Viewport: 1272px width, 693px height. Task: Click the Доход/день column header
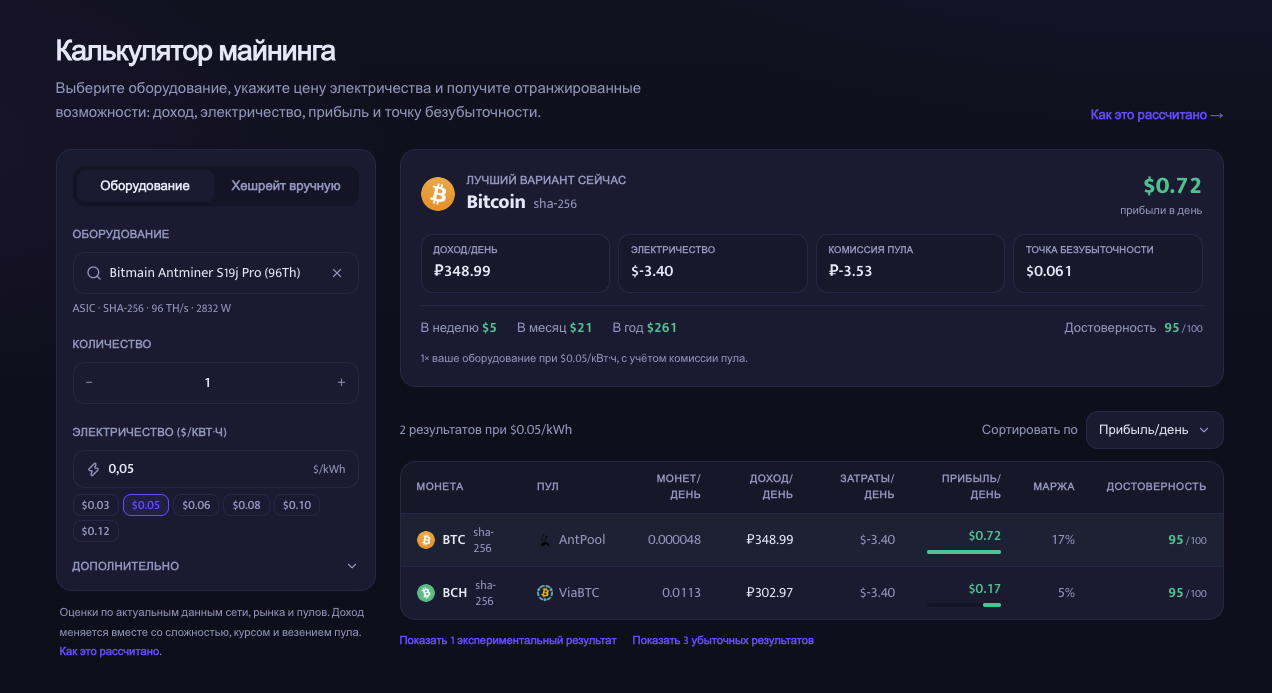(770, 487)
